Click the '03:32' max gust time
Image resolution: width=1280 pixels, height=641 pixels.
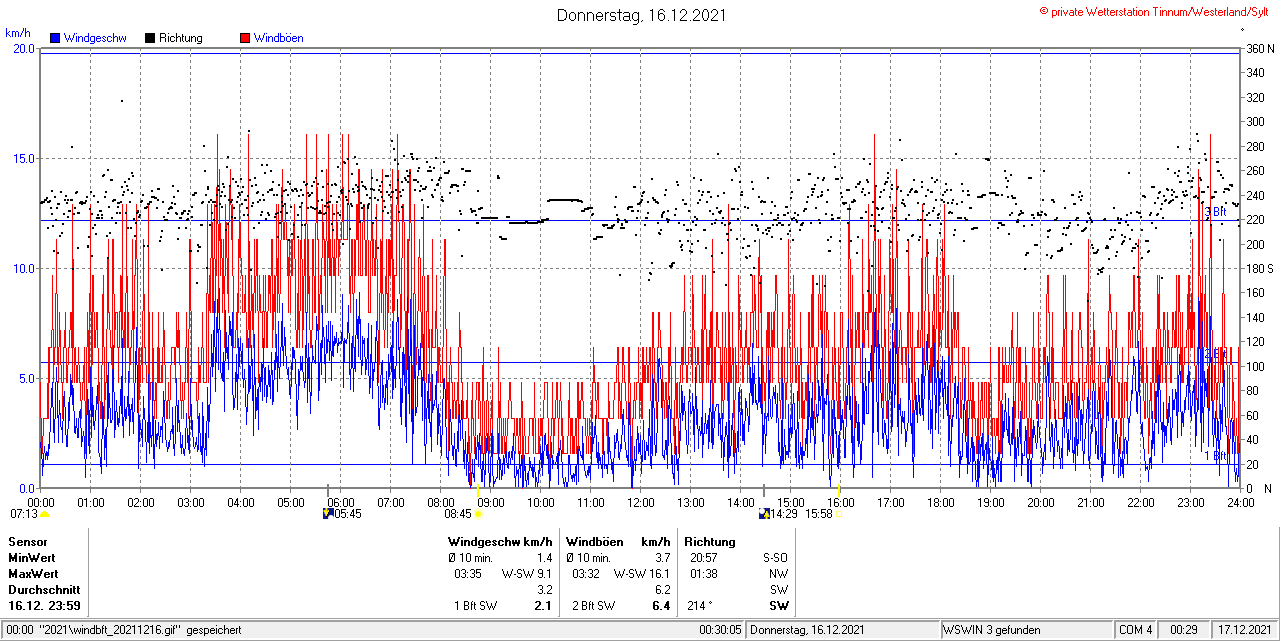(x=586, y=574)
